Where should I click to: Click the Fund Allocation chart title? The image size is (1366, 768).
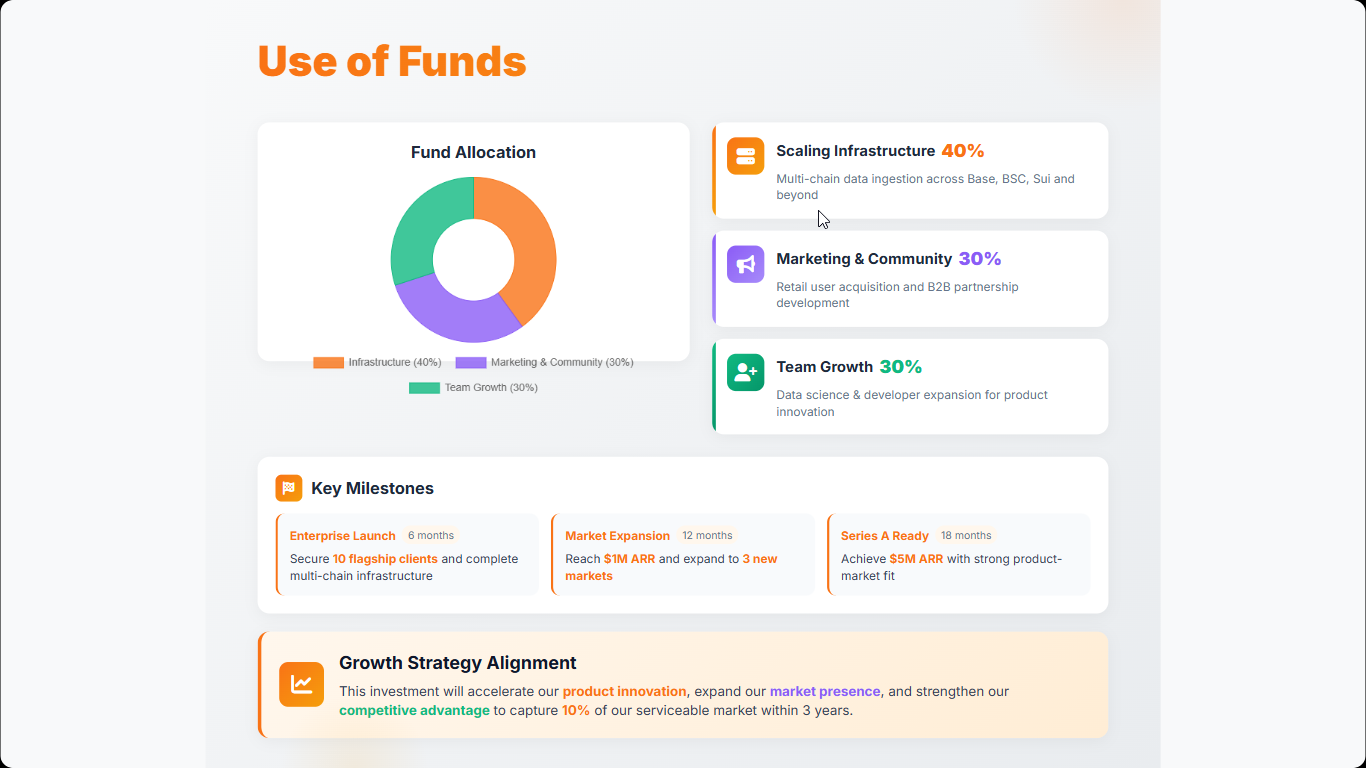(473, 152)
